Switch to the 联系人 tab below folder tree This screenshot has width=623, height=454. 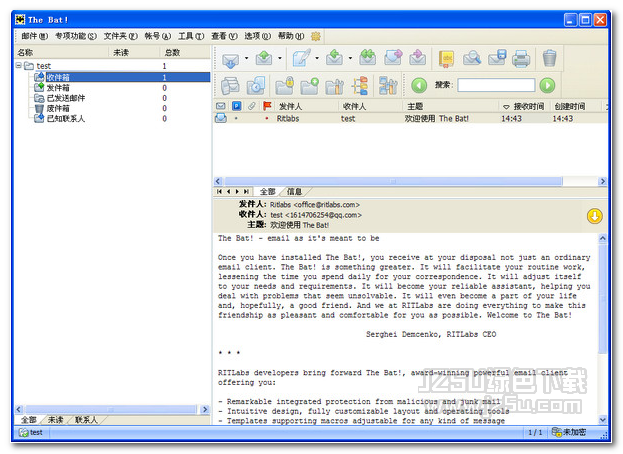pyautogui.click(x=86, y=420)
